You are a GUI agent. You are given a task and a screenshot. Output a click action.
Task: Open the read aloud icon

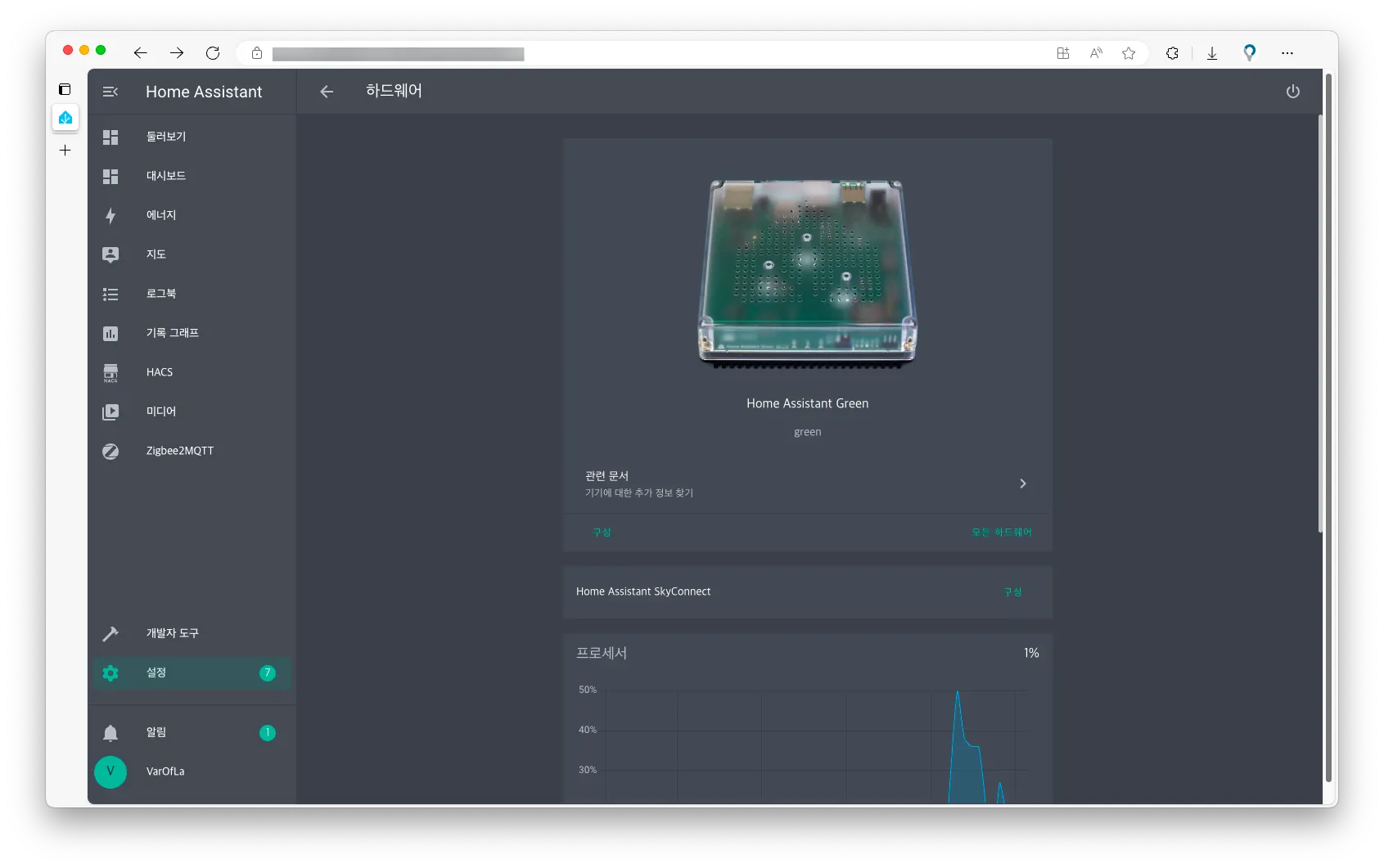[x=1096, y=53]
